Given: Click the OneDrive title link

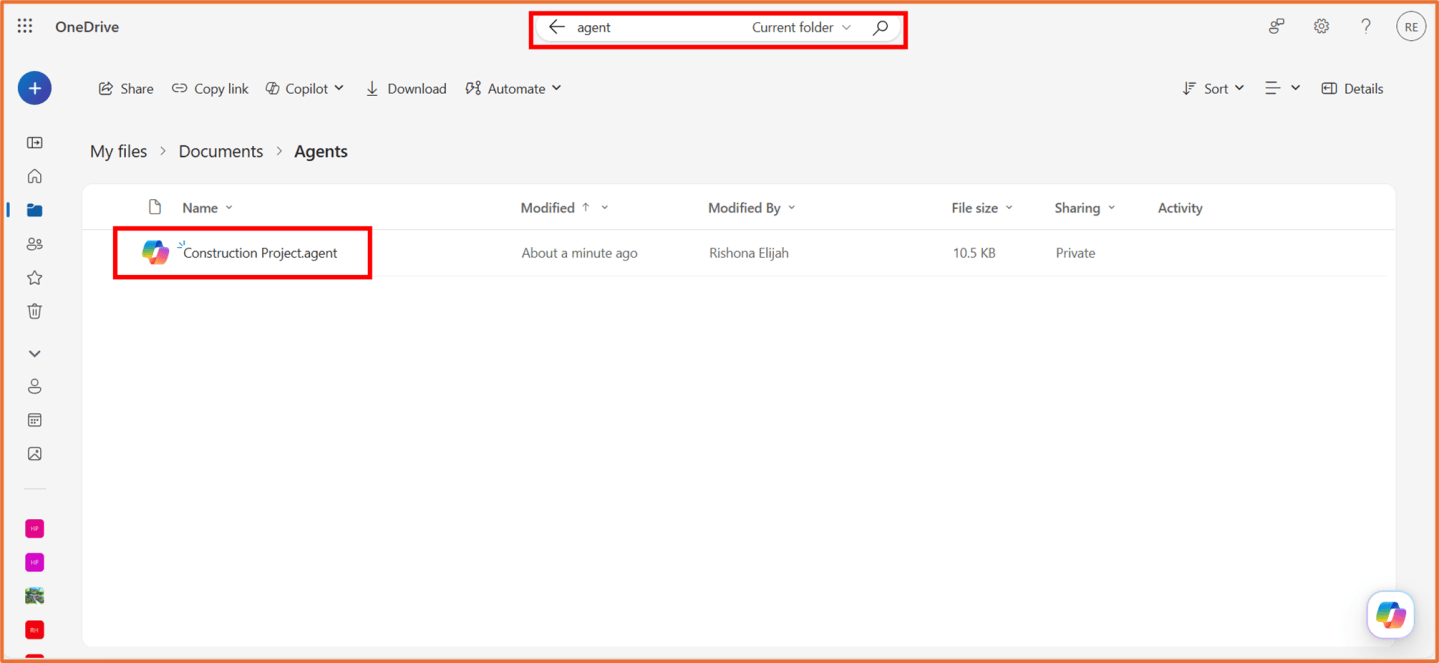Looking at the screenshot, I should [x=87, y=27].
